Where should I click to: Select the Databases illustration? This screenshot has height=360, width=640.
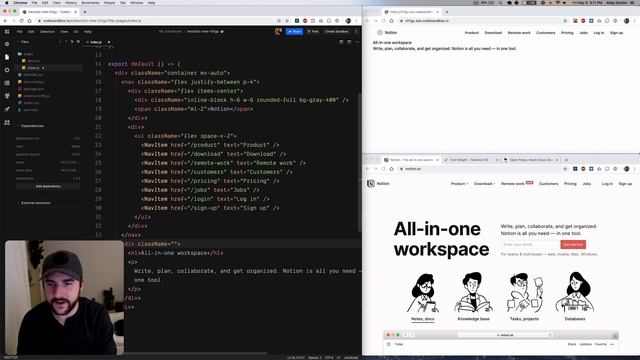[x=575, y=297]
